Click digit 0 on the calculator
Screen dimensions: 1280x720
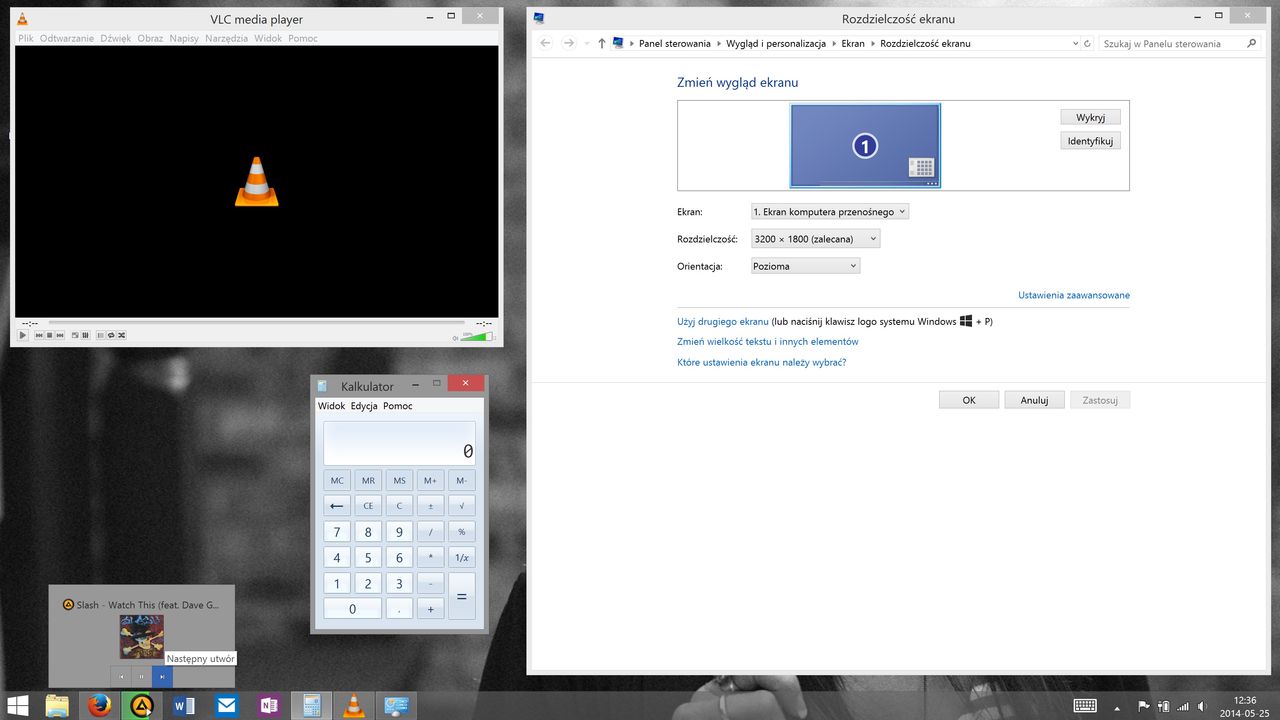pos(352,609)
